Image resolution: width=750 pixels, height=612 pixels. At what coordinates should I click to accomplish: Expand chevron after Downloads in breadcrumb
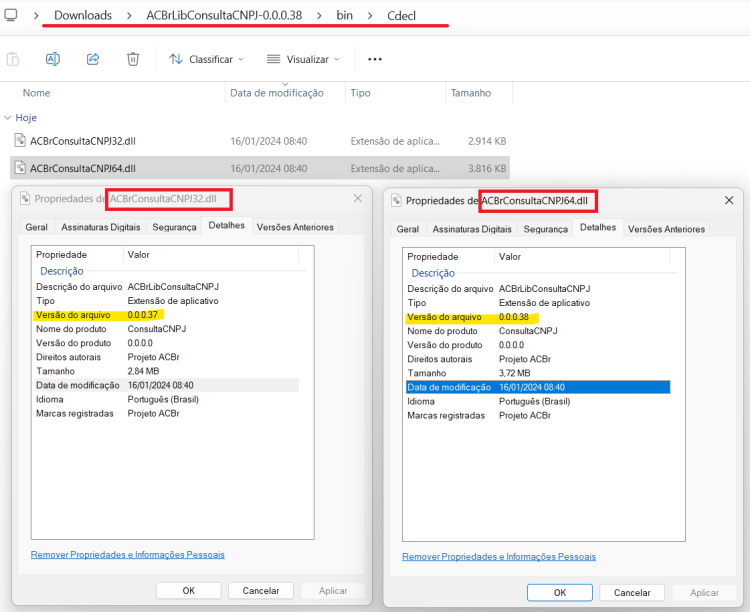point(129,16)
